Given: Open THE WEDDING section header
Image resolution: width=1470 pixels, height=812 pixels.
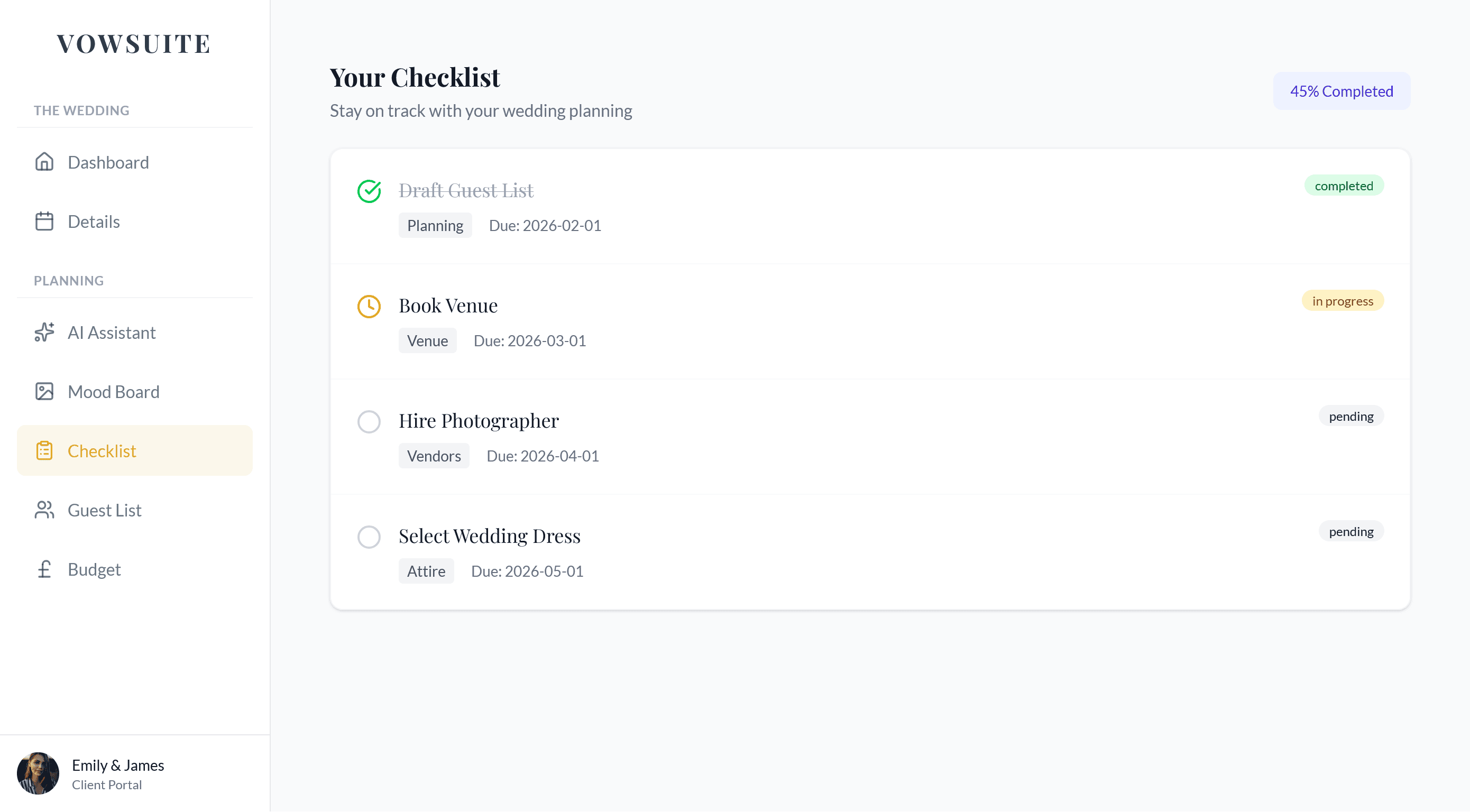Looking at the screenshot, I should (81, 110).
